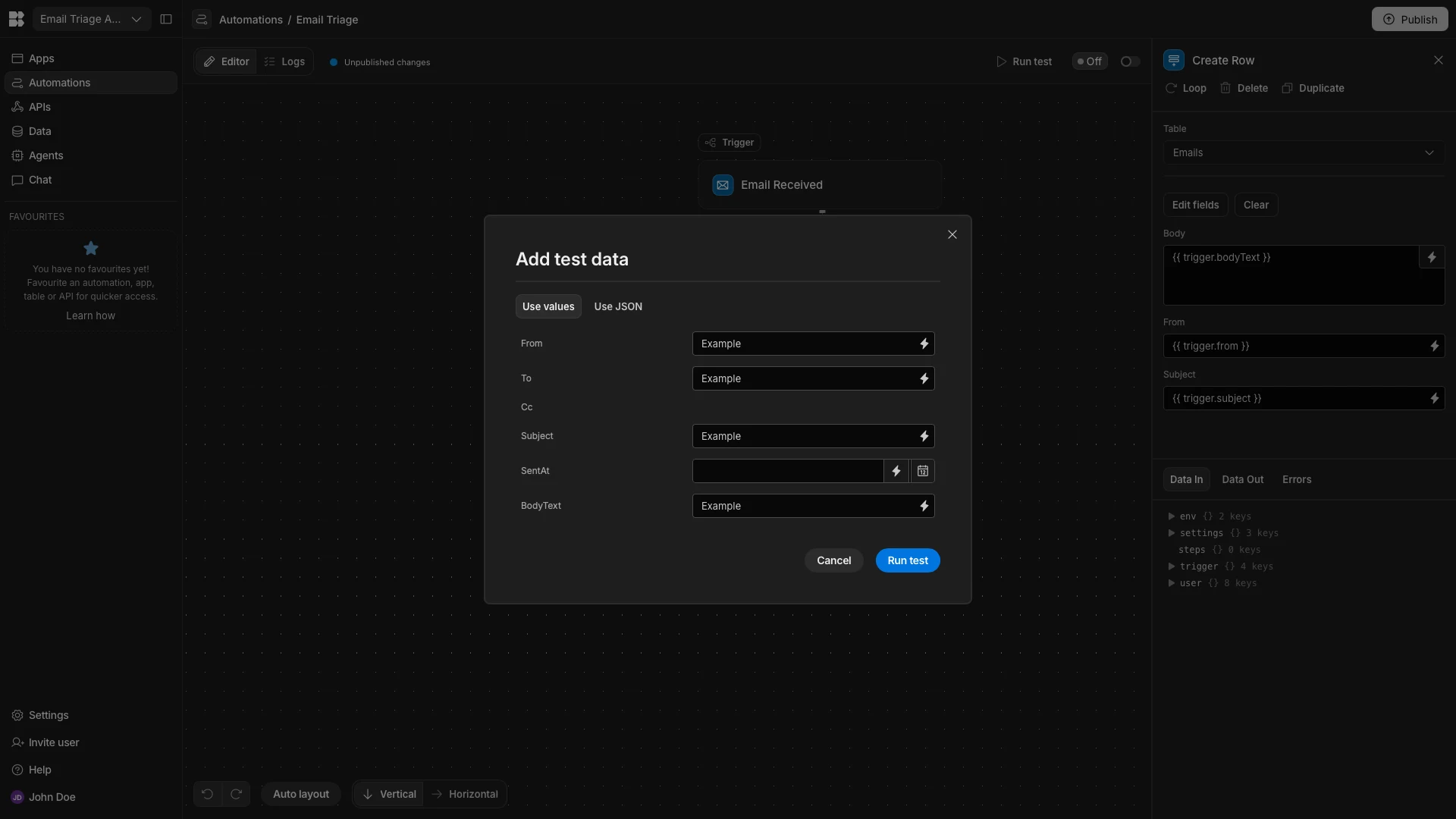Select Vertical layout direction

(388, 794)
